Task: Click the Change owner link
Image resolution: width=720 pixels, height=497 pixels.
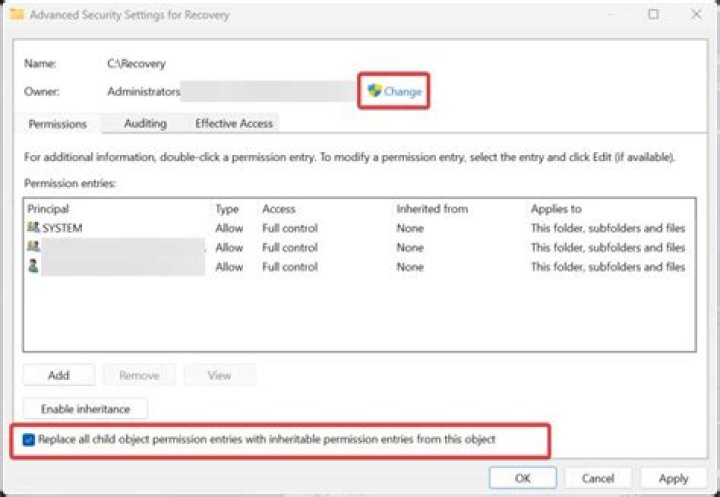Action: pyautogui.click(x=402, y=91)
